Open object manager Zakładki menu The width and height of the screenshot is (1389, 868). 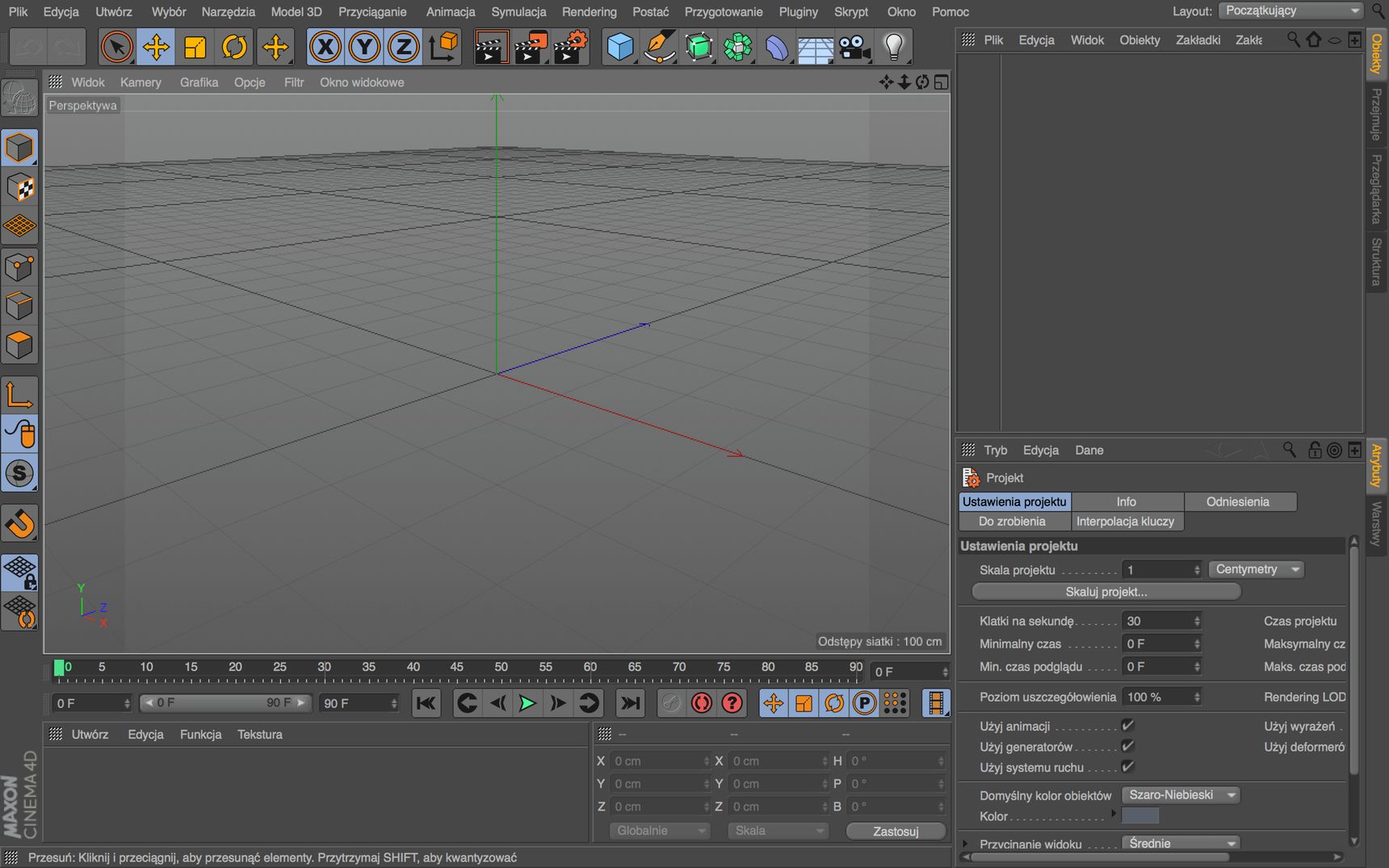click(x=1198, y=40)
